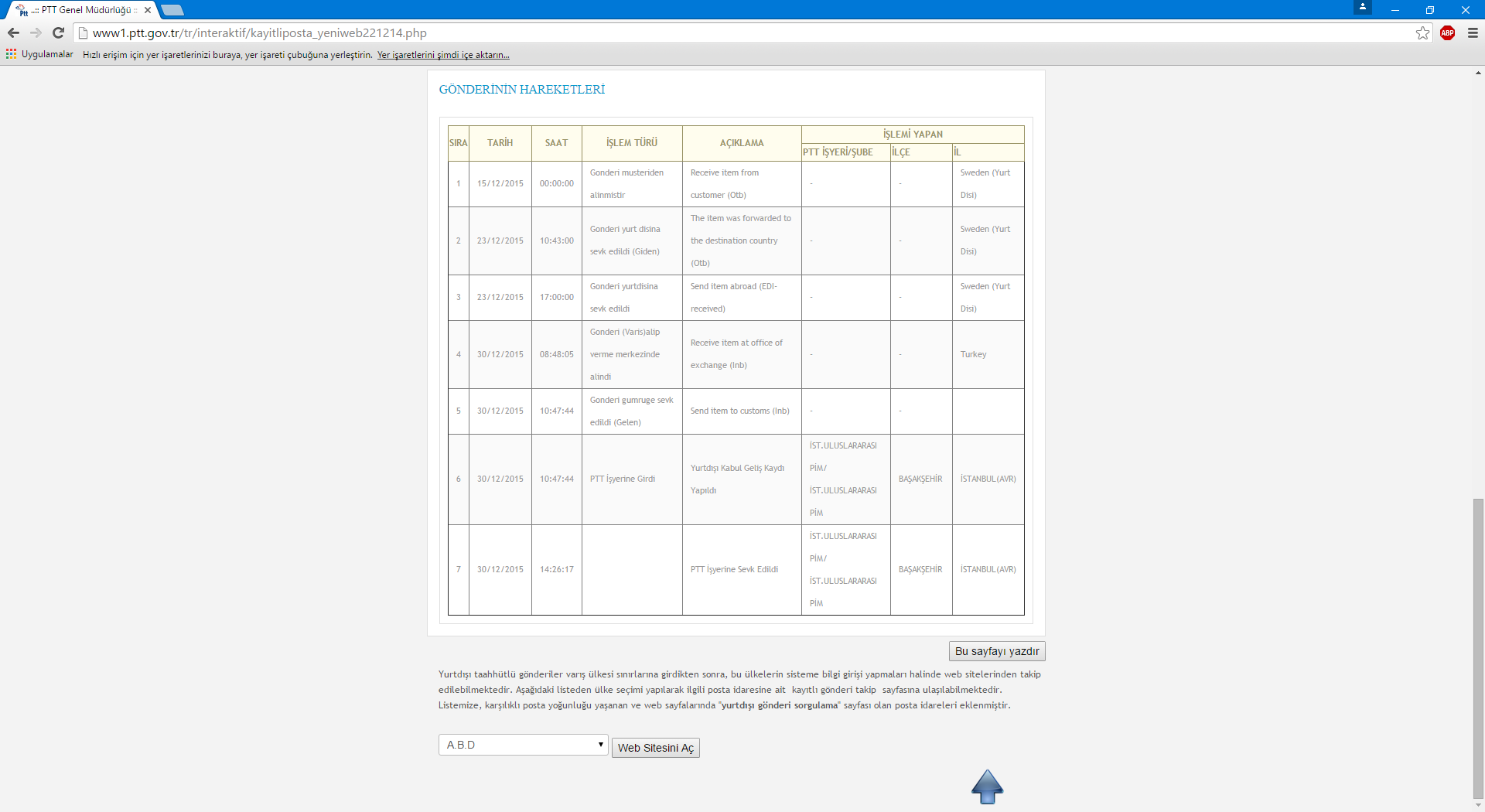Click 'Gonderi yurtdisina sevk edildi' cell
The height and width of the screenshot is (812, 1485).
tap(632, 298)
